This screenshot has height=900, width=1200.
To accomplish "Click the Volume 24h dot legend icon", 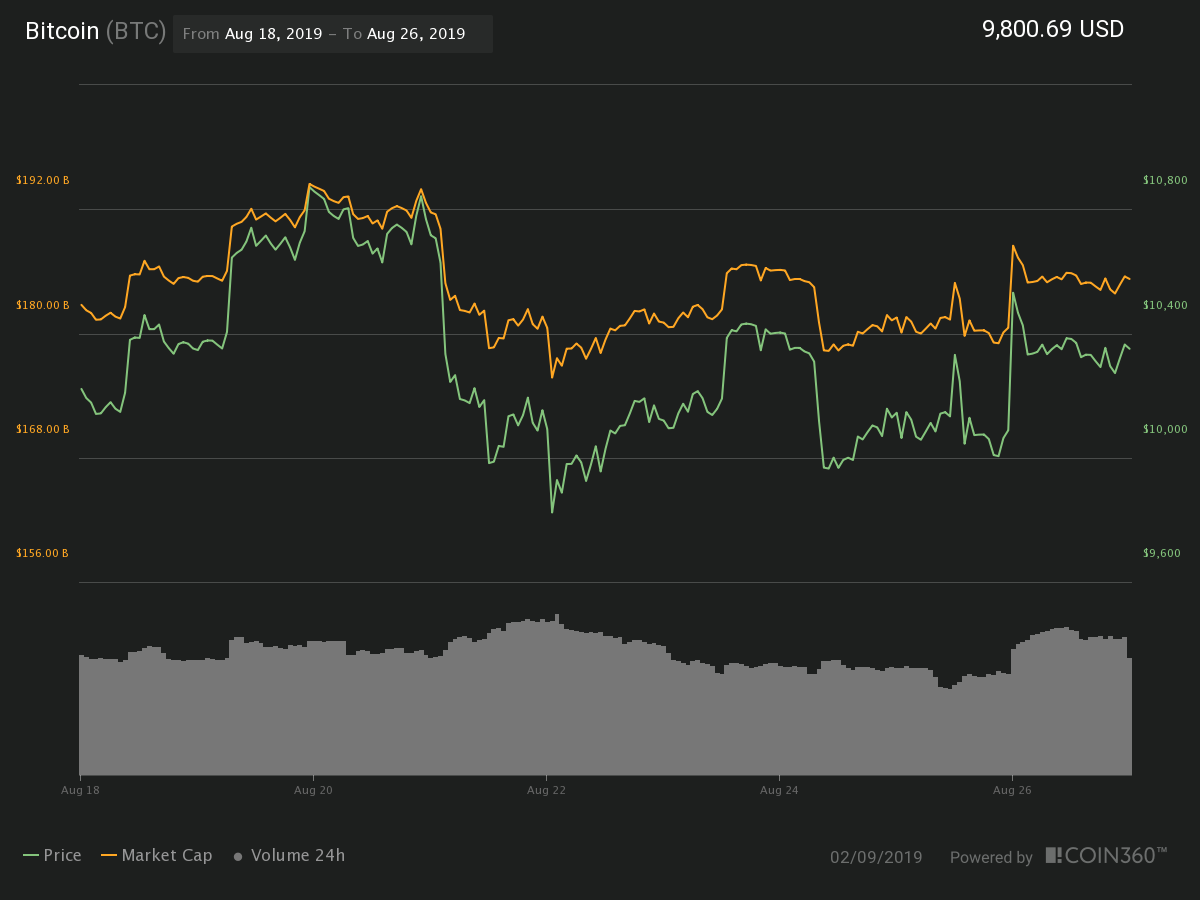I will tap(237, 856).
